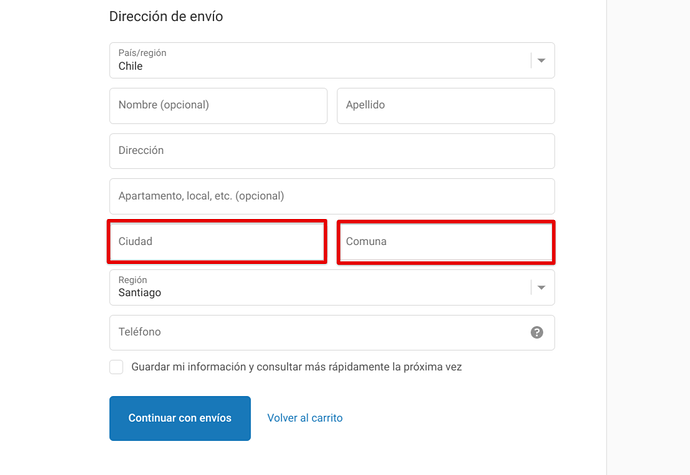Click the small País/región field label
690x475 pixels.
[x=140, y=54]
